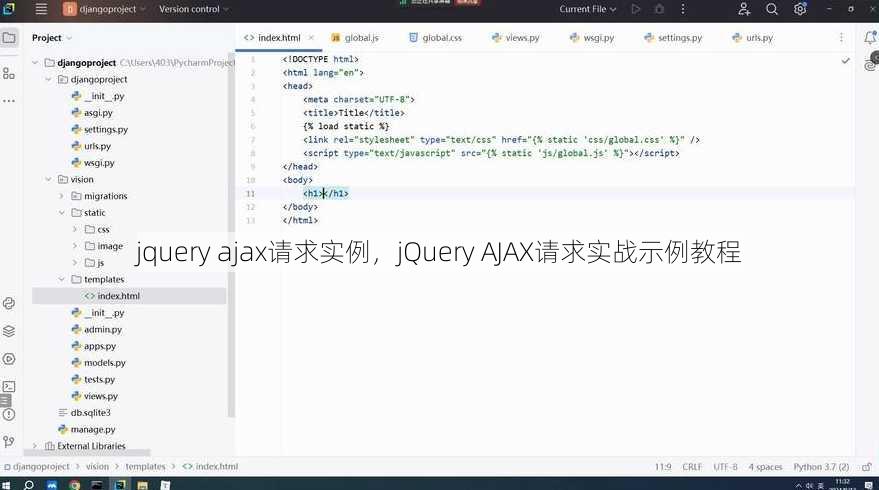Open the Current File run configuration dropdown
The width and height of the screenshot is (879, 490).
(587, 9)
